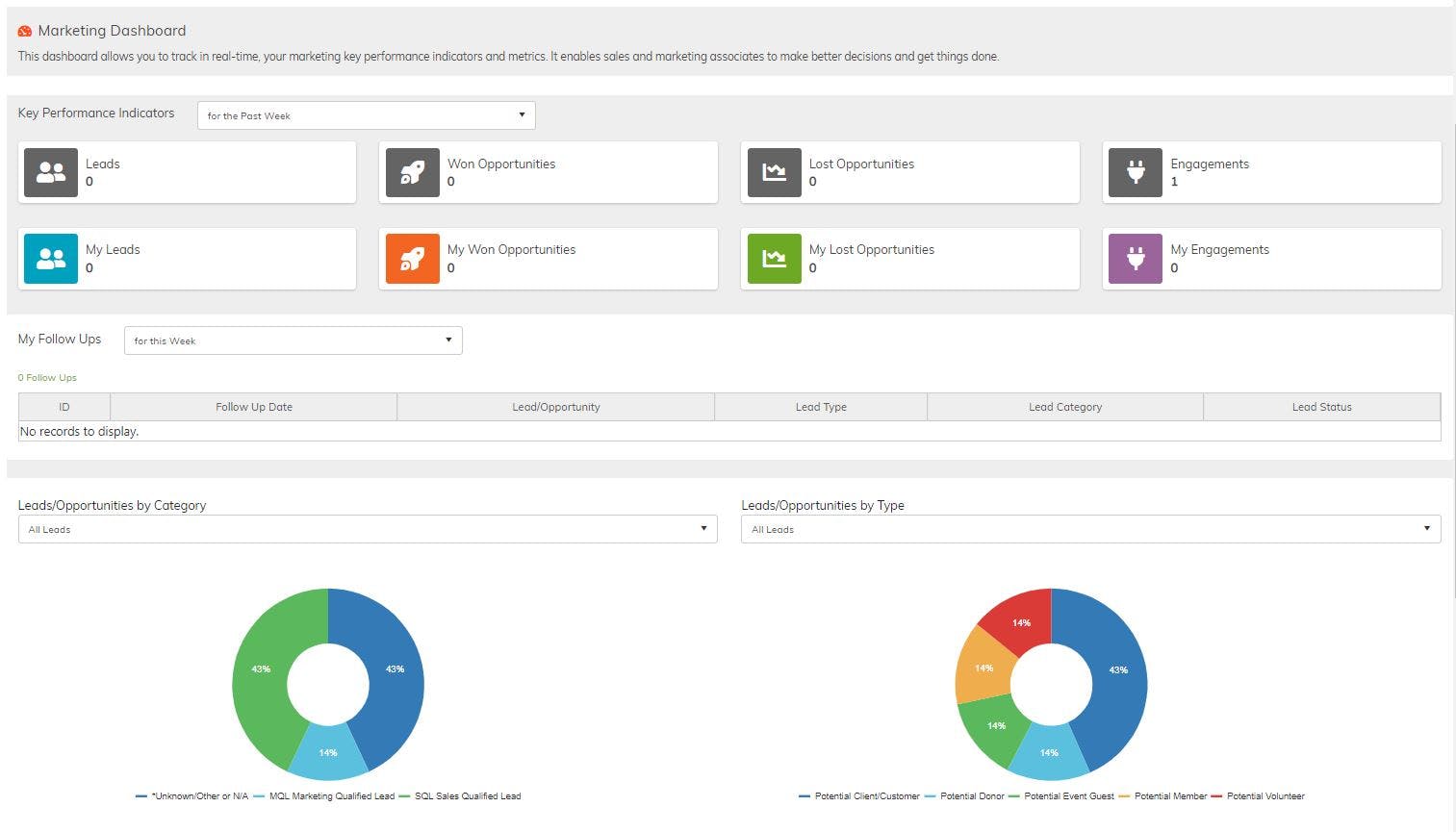The image size is (1456, 832).
Task: Click the gray Engagements plug icon
Action: click(1136, 172)
